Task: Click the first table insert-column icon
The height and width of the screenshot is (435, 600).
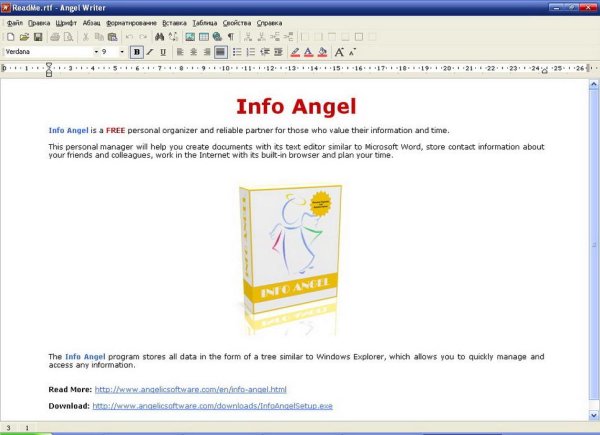Action: click(x=275, y=37)
